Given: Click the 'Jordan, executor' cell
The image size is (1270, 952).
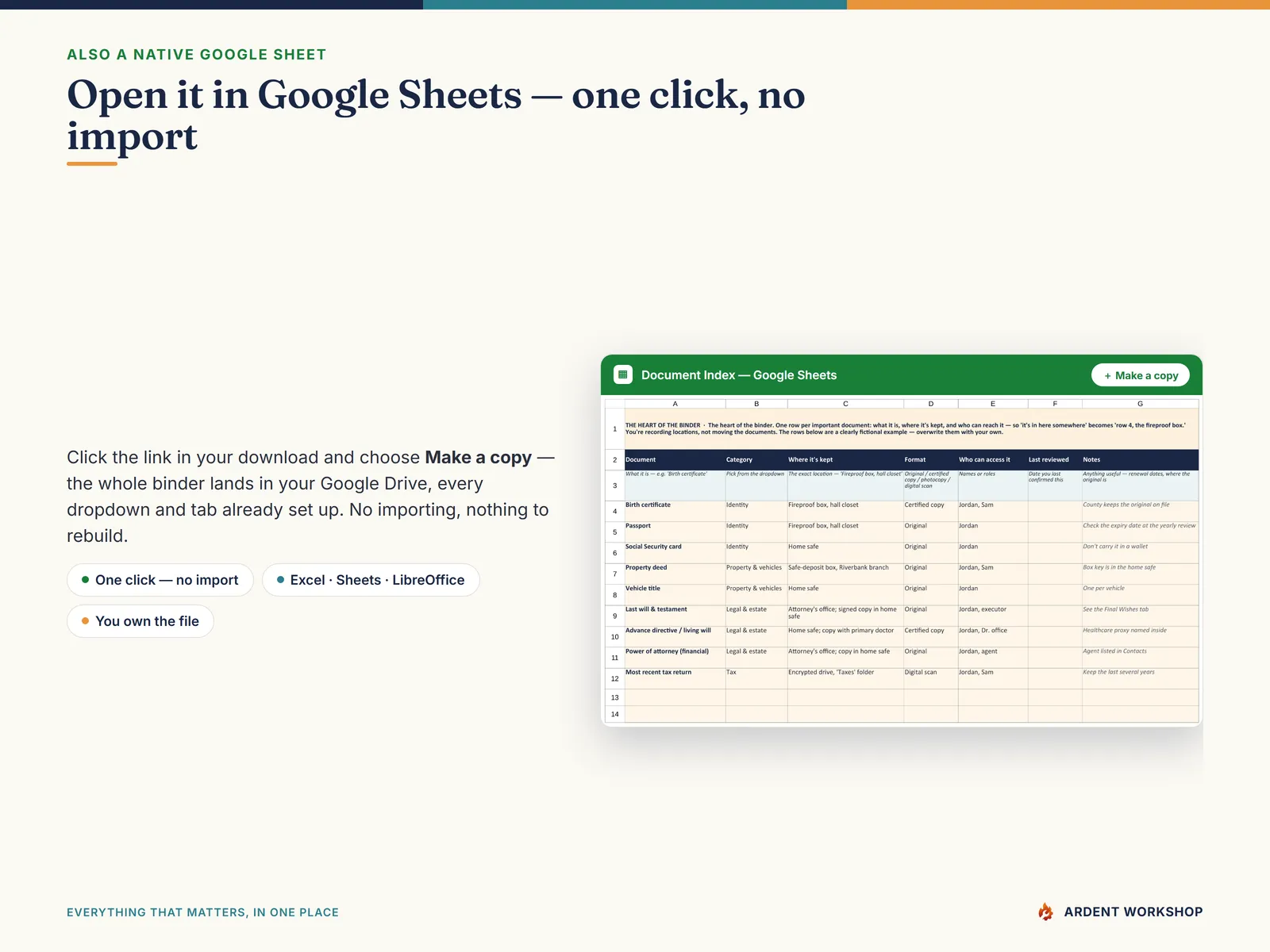Looking at the screenshot, I should click(993, 616).
